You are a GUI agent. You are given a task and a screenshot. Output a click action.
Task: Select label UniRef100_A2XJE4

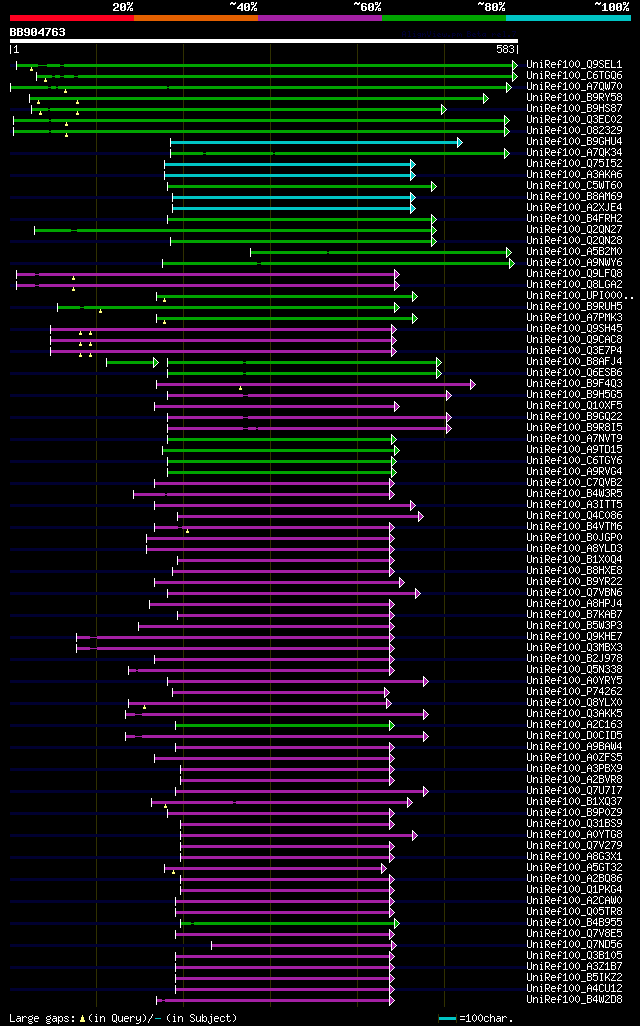tap(574, 207)
